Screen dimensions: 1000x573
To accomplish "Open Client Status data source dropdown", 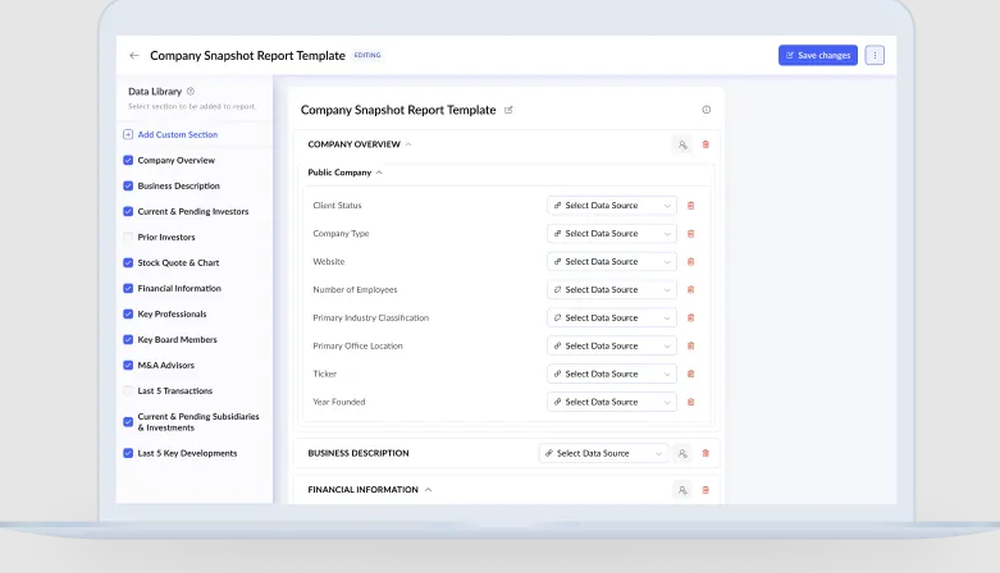I will point(612,205).
